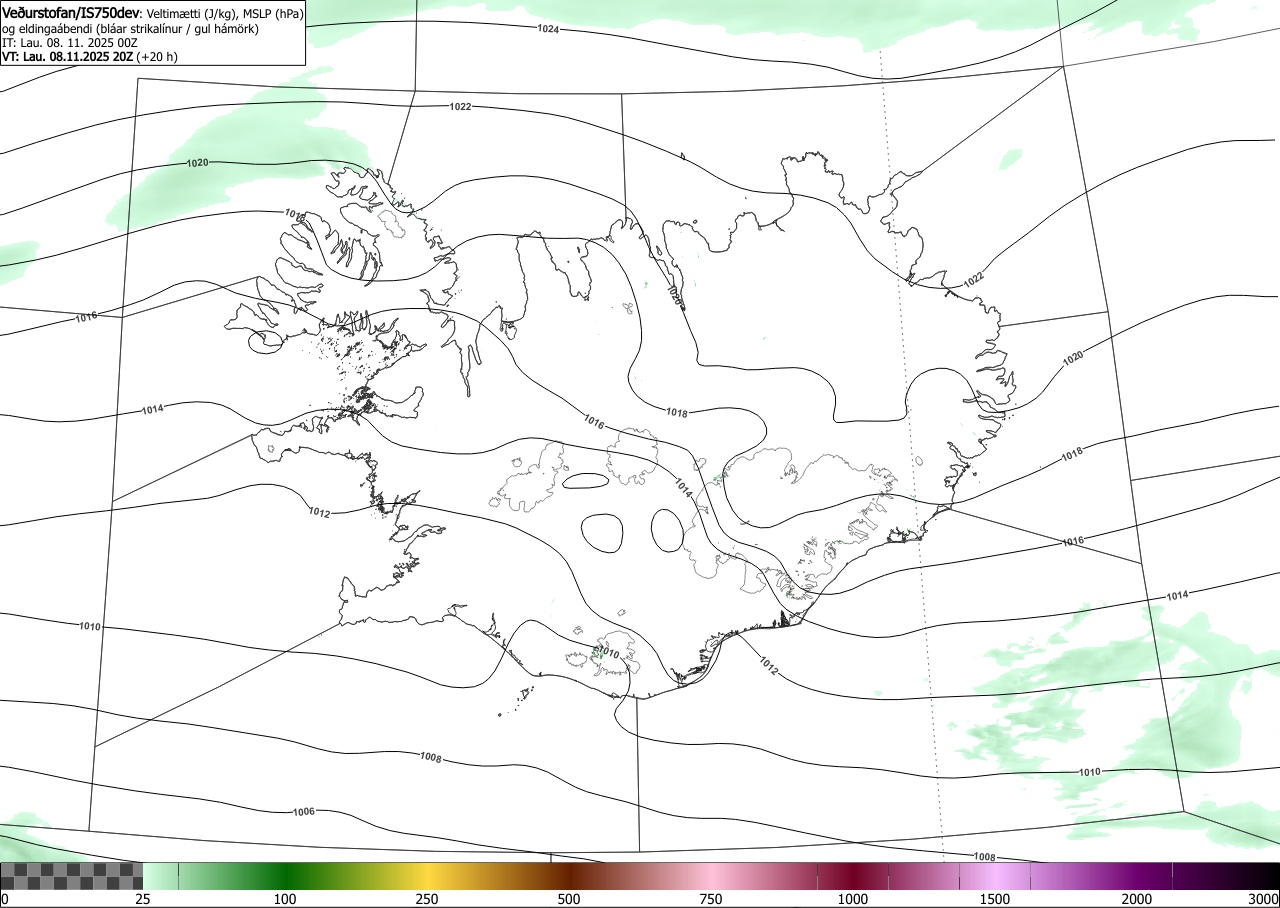Click the legend value 750
This screenshot has height=908, width=1280.
[711, 899]
